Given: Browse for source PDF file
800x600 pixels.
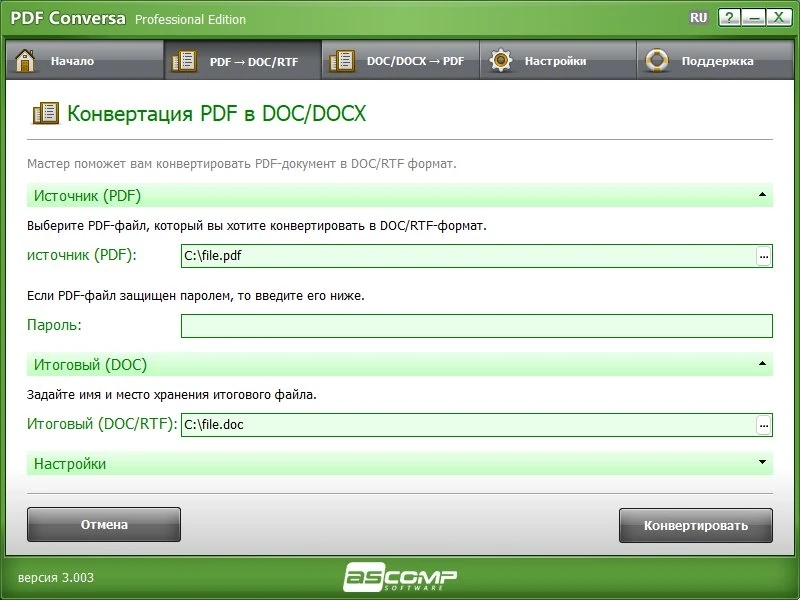Looking at the screenshot, I should click(x=763, y=256).
